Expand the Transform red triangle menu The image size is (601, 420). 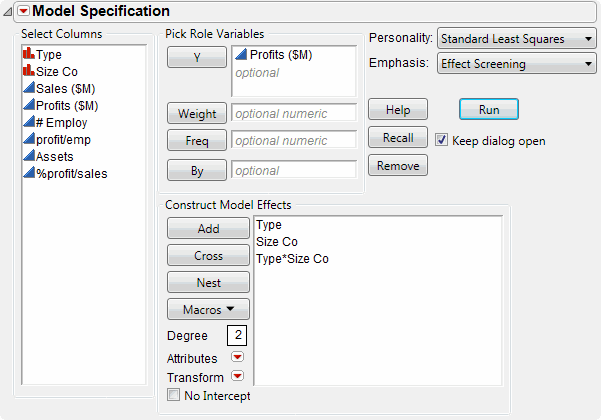click(x=237, y=377)
